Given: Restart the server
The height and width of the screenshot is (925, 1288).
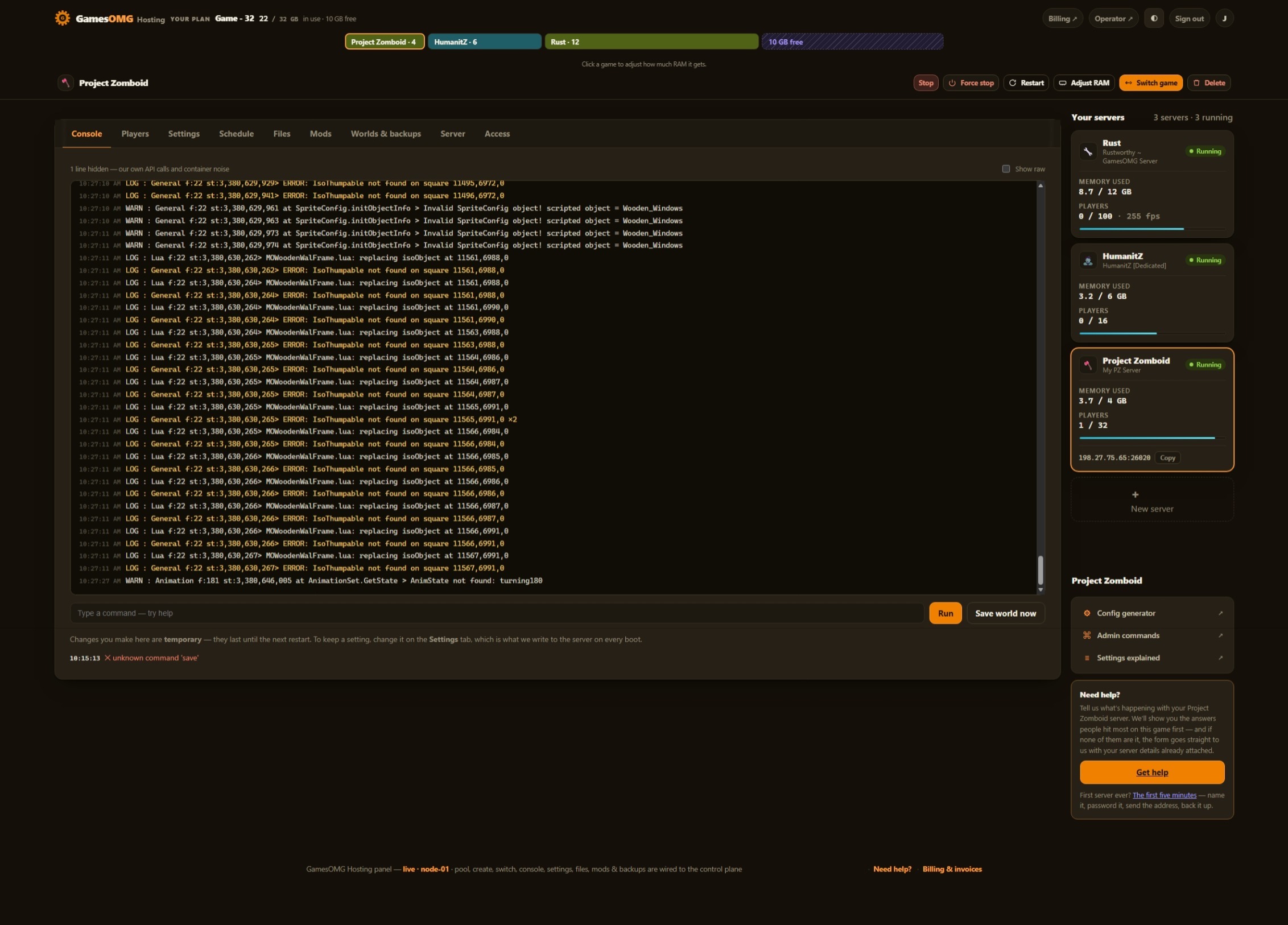Looking at the screenshot, I should tap(1026, 83).
